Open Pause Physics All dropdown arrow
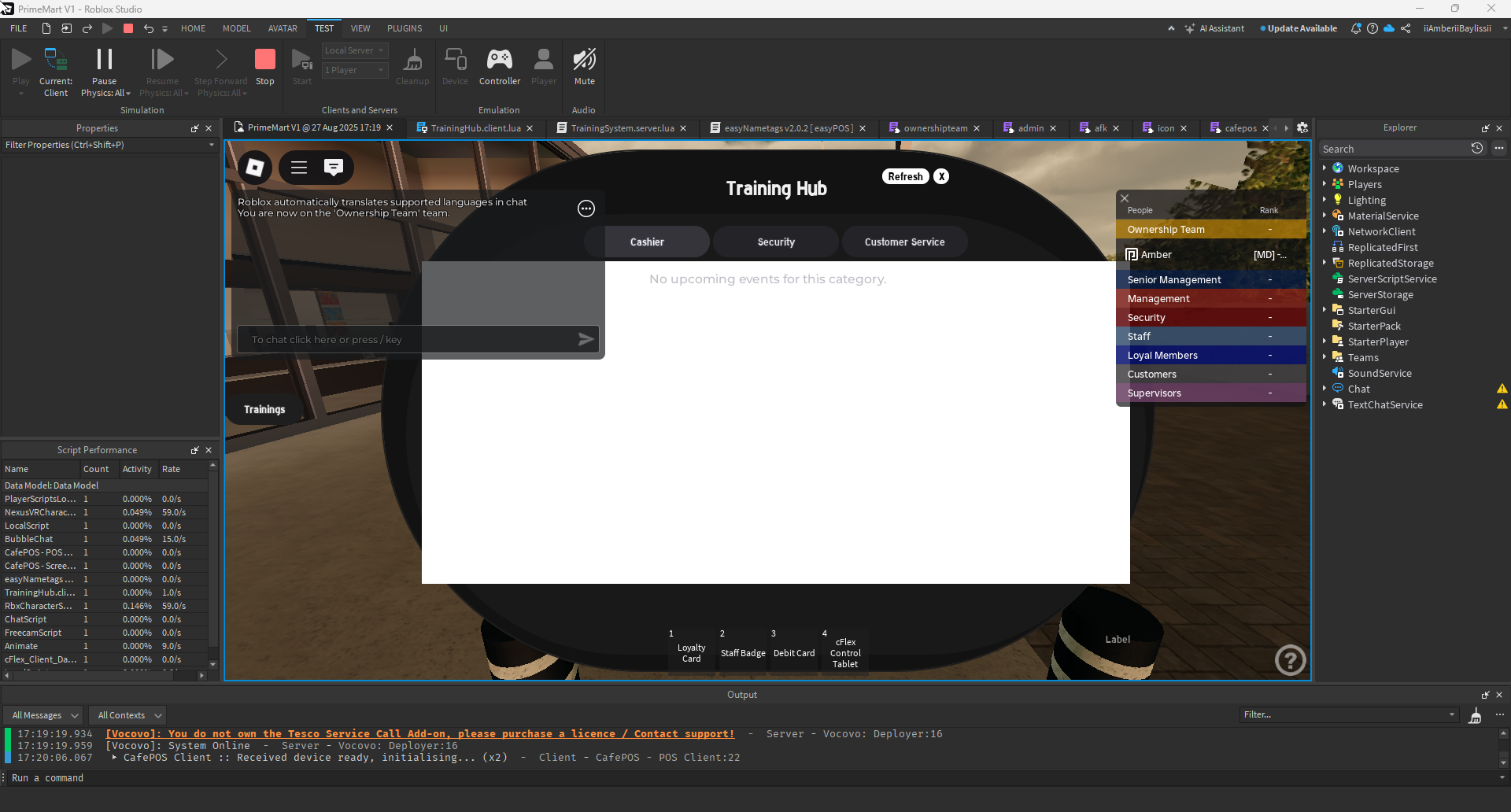This screenshot has width=1511, height=812. [127, 93]
